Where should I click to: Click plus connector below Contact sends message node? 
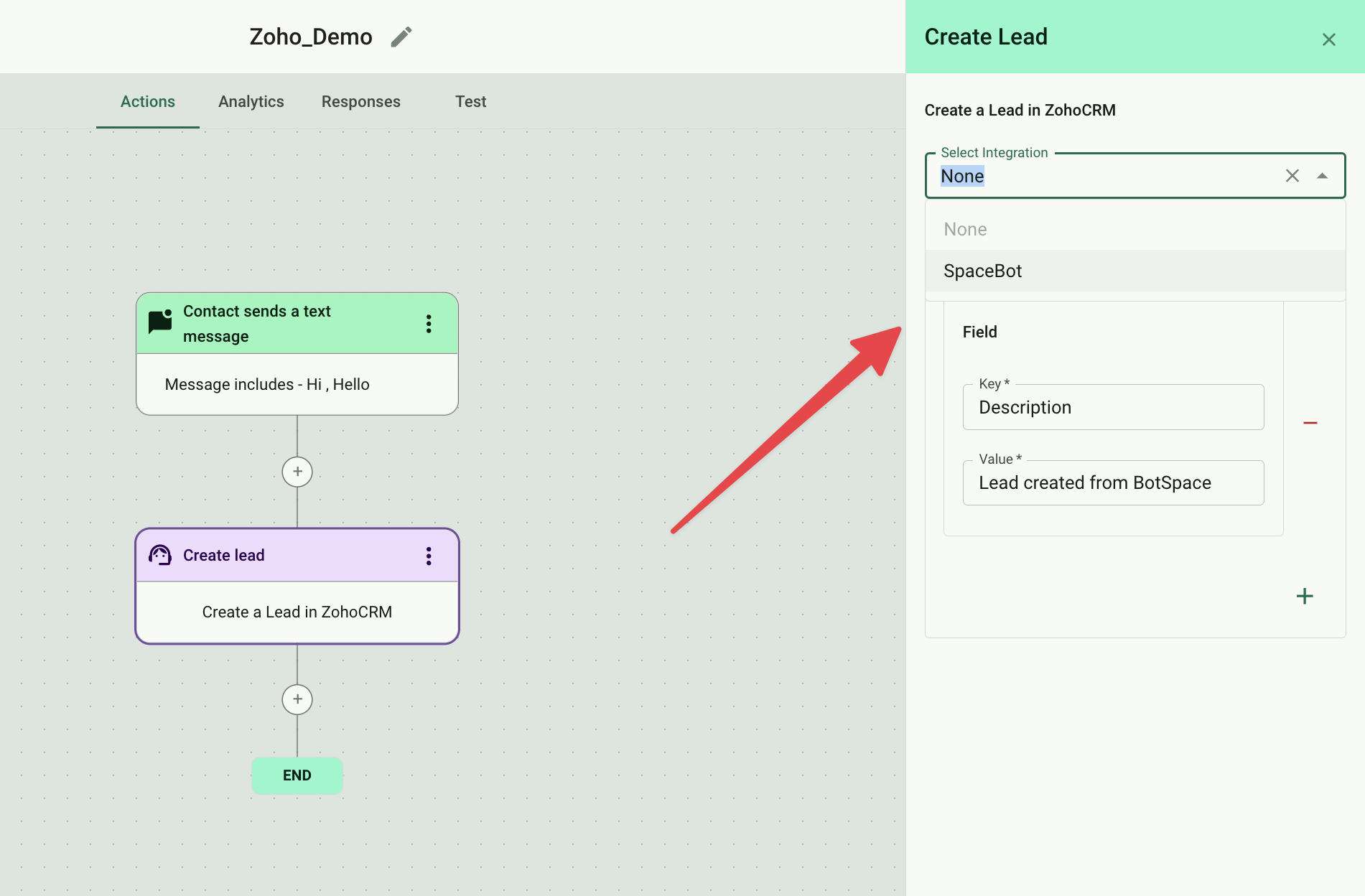(297, 472)
